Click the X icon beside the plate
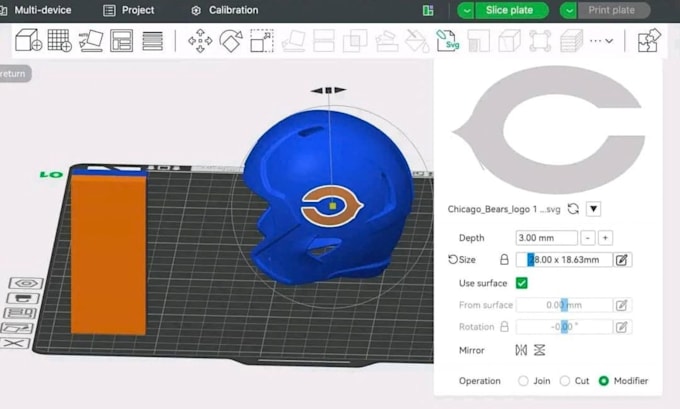 [16, 344]
